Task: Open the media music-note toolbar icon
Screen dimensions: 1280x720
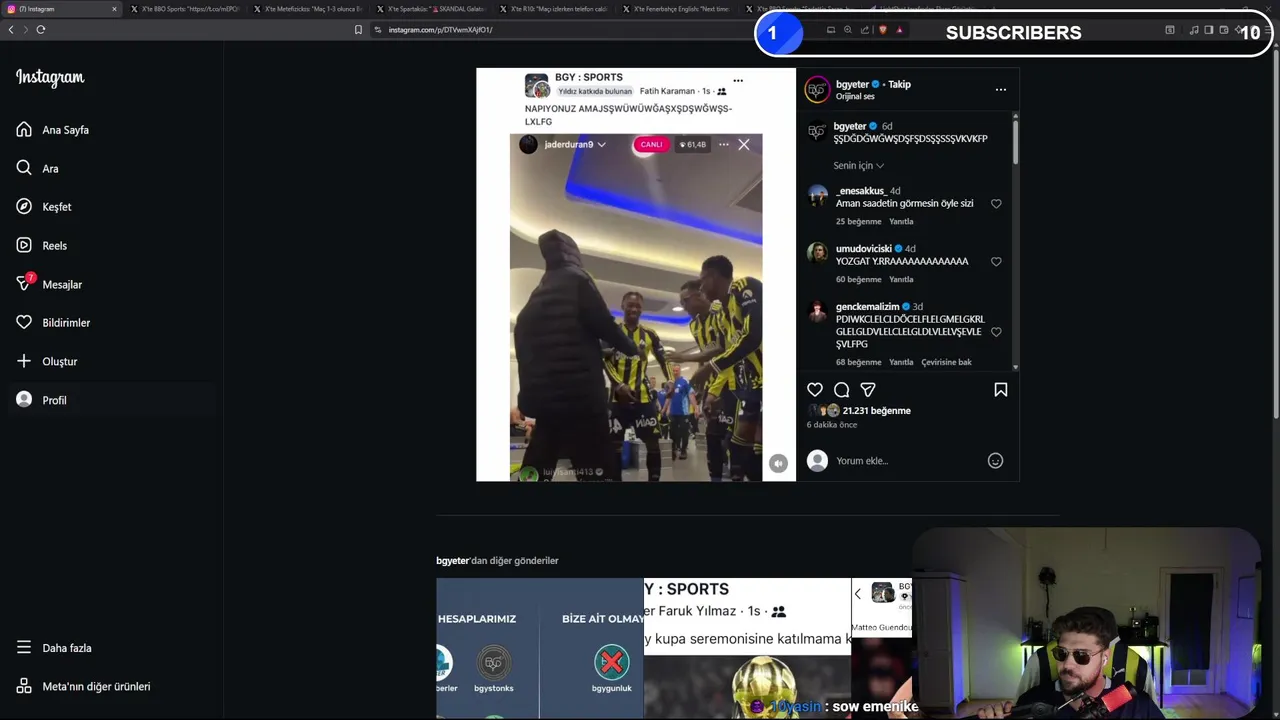Action: (1193, 30)
